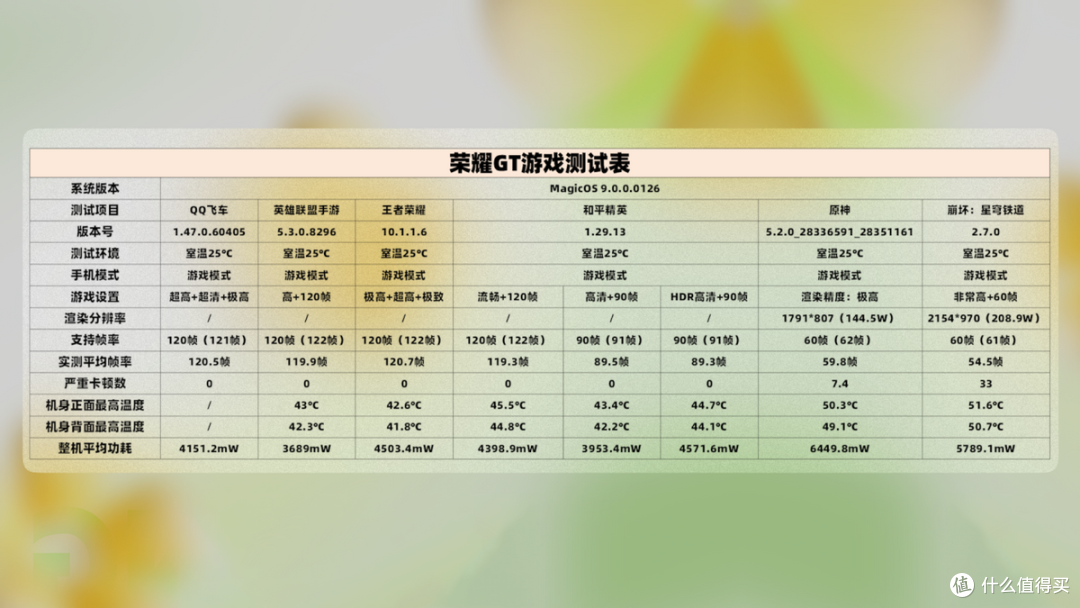Click average frame rate "119.3帧"
The height and width of the screenshot is (608, 1080).
tap(508, 361)
